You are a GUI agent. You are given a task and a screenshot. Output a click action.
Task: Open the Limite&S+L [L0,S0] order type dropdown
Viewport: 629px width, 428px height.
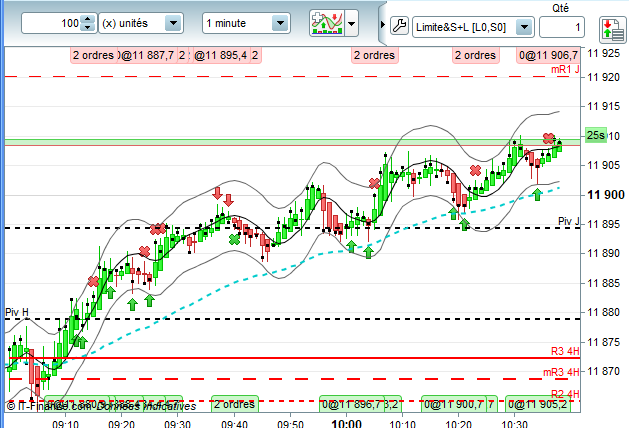[524, 27]
